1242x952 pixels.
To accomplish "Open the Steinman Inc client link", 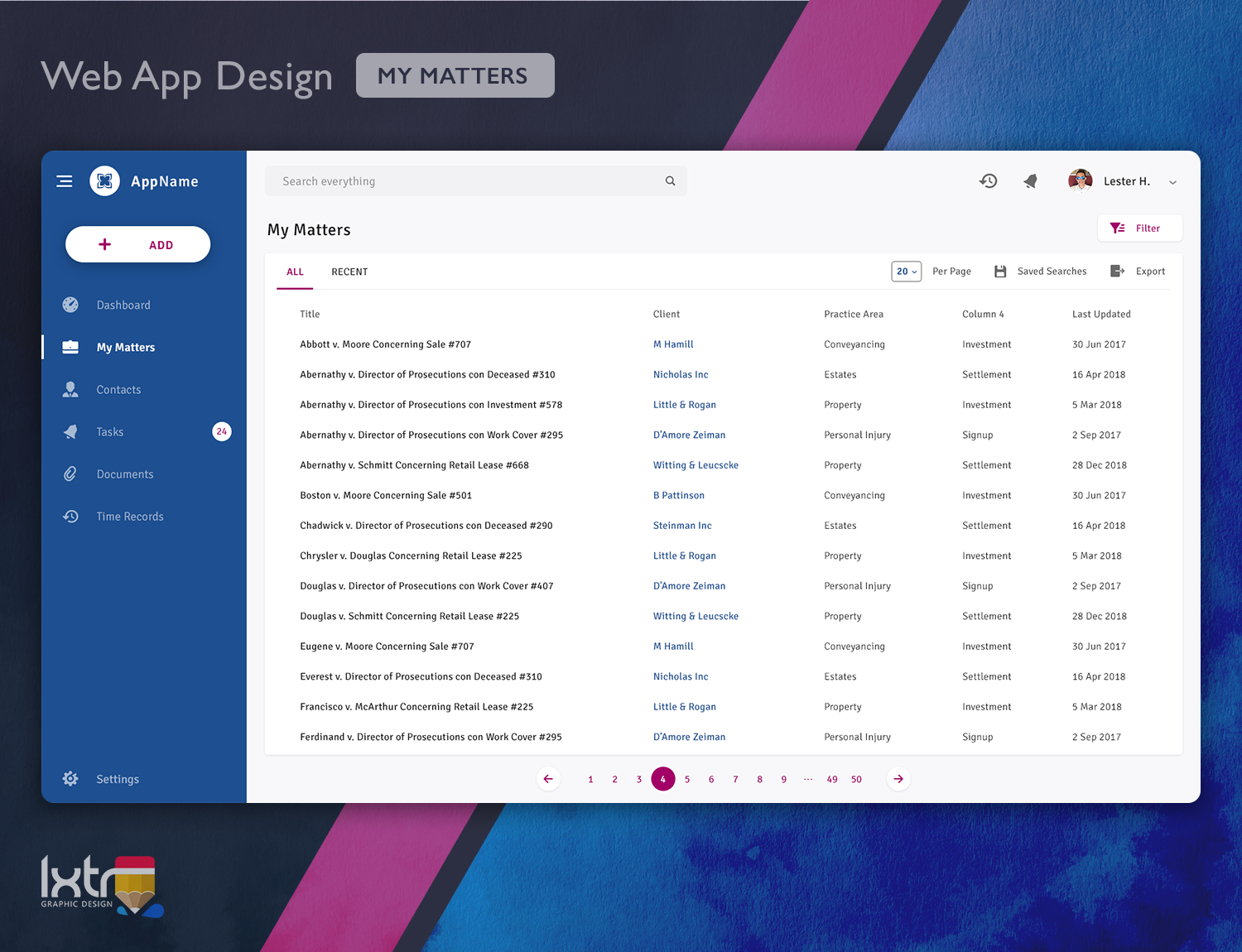I will click(682, 526).
